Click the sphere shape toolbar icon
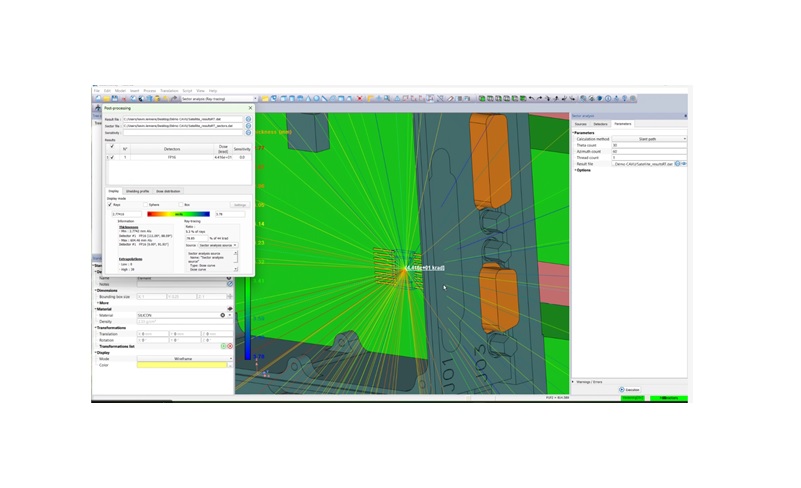Screen dimensions: 801x488 [317, 99]
